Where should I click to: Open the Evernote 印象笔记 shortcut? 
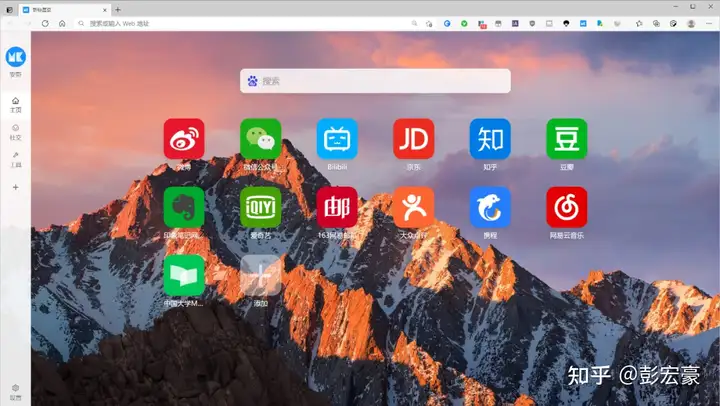click(184, 207)
